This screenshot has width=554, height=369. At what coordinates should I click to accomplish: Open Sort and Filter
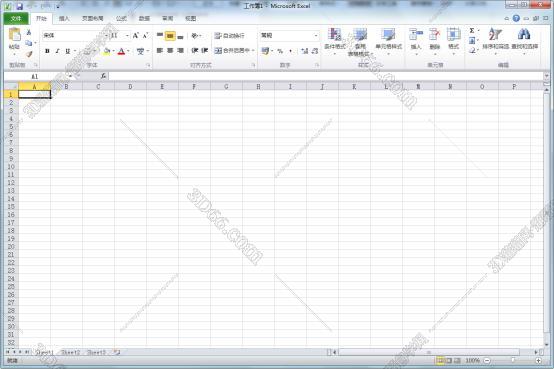pyautogui.click(x=495, y=41)
